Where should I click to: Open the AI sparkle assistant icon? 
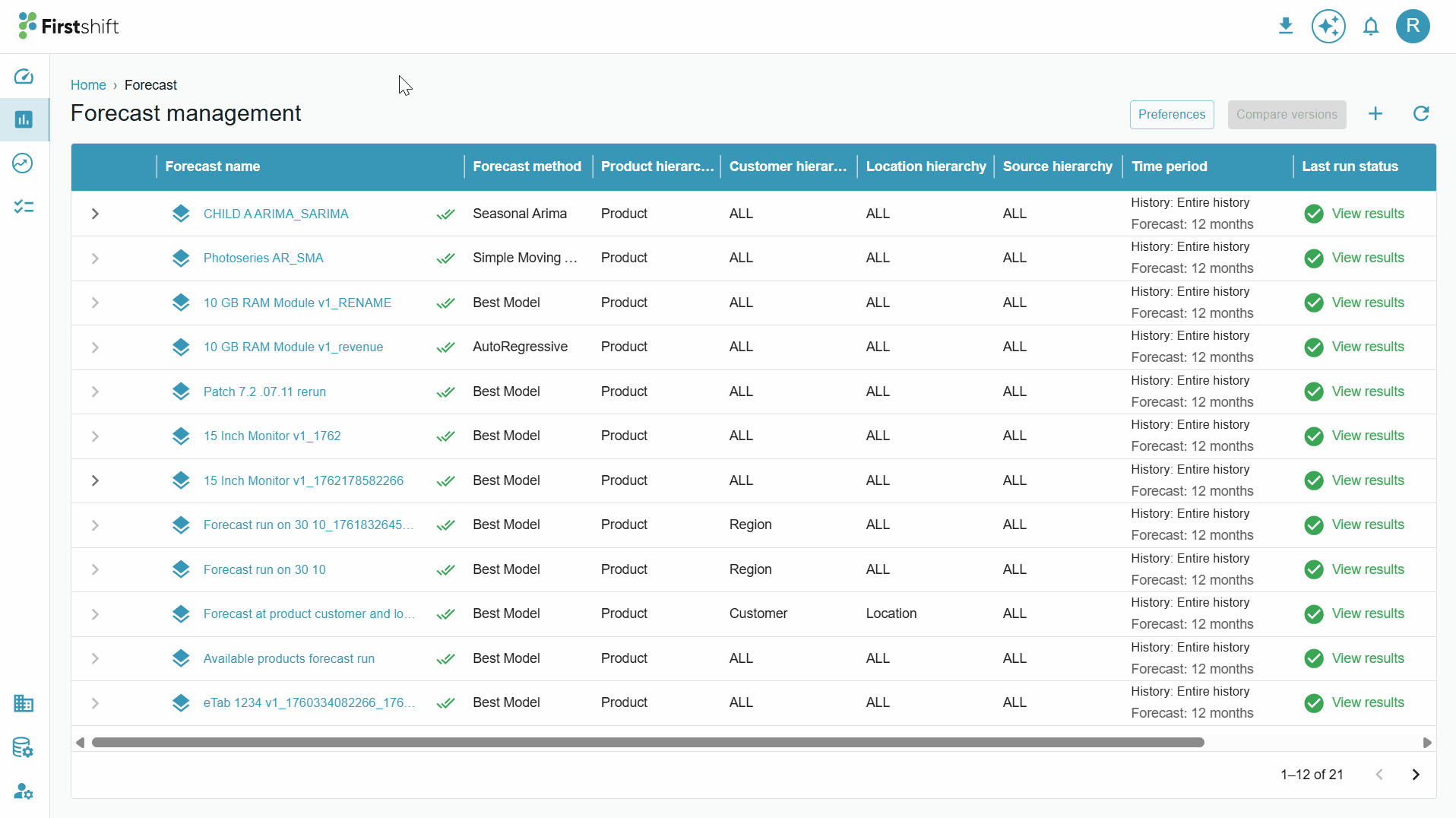click(1328, 27)
